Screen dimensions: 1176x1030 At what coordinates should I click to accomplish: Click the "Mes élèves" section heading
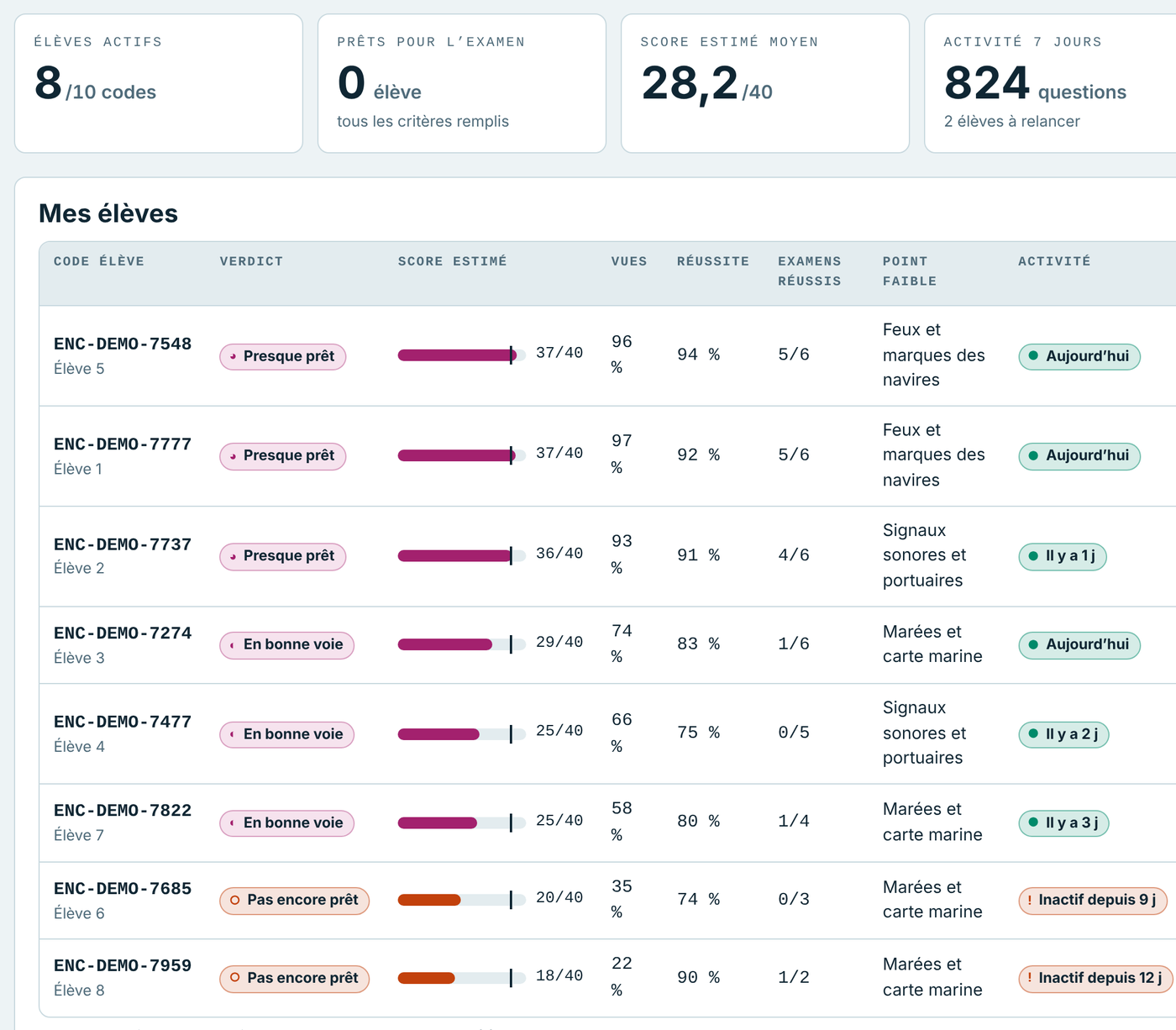[108, 213]
